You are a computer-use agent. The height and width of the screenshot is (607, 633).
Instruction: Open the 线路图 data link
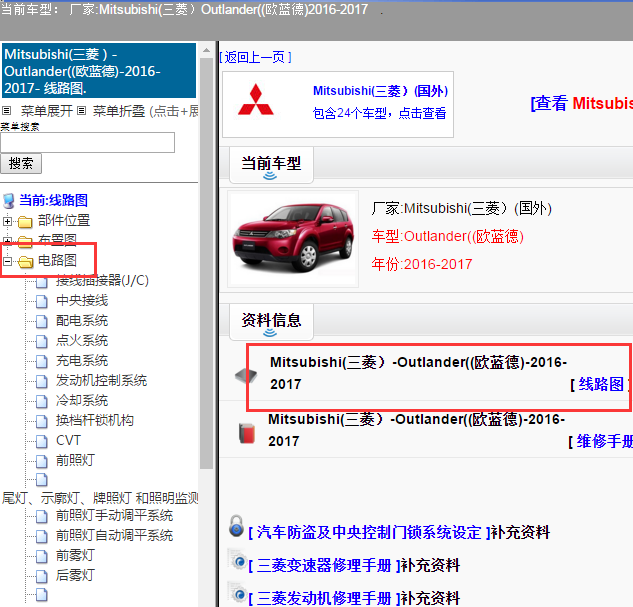pyautogui.click(x=601, y=384)
